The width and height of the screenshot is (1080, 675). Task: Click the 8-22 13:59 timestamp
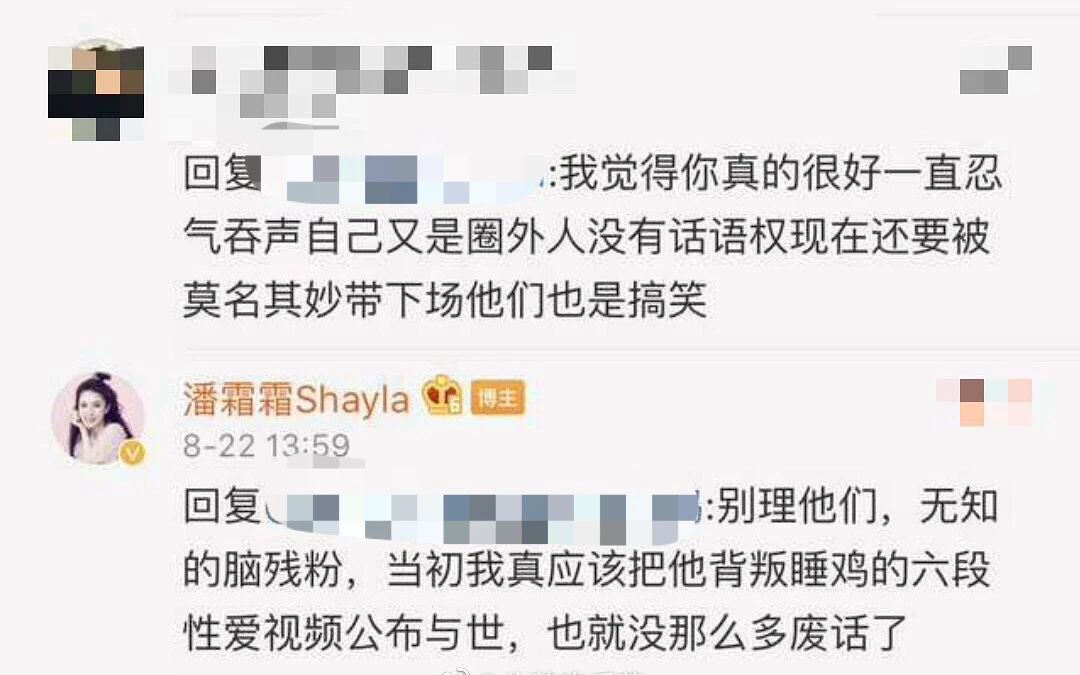pos(267,446)
